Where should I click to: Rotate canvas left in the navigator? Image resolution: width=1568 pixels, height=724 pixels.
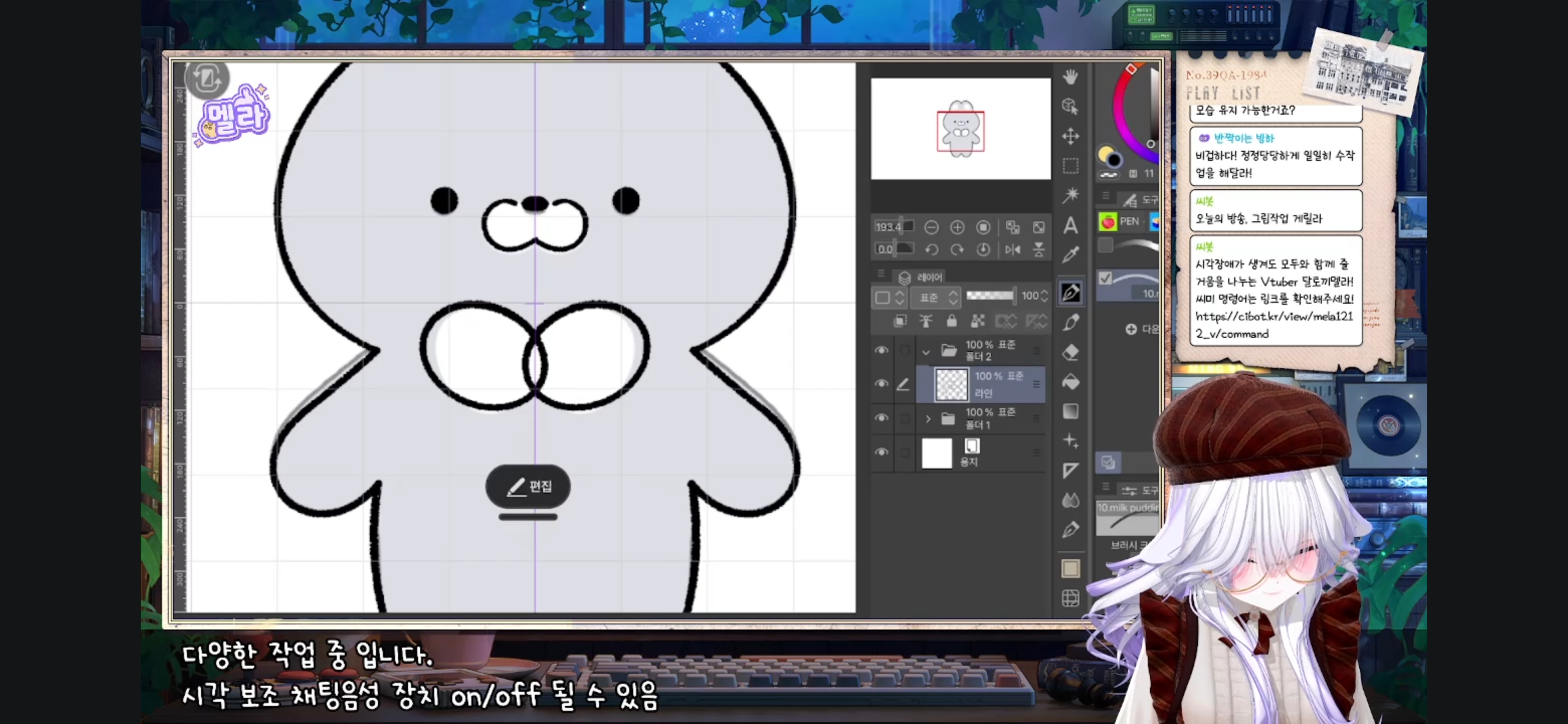(931, 250)
